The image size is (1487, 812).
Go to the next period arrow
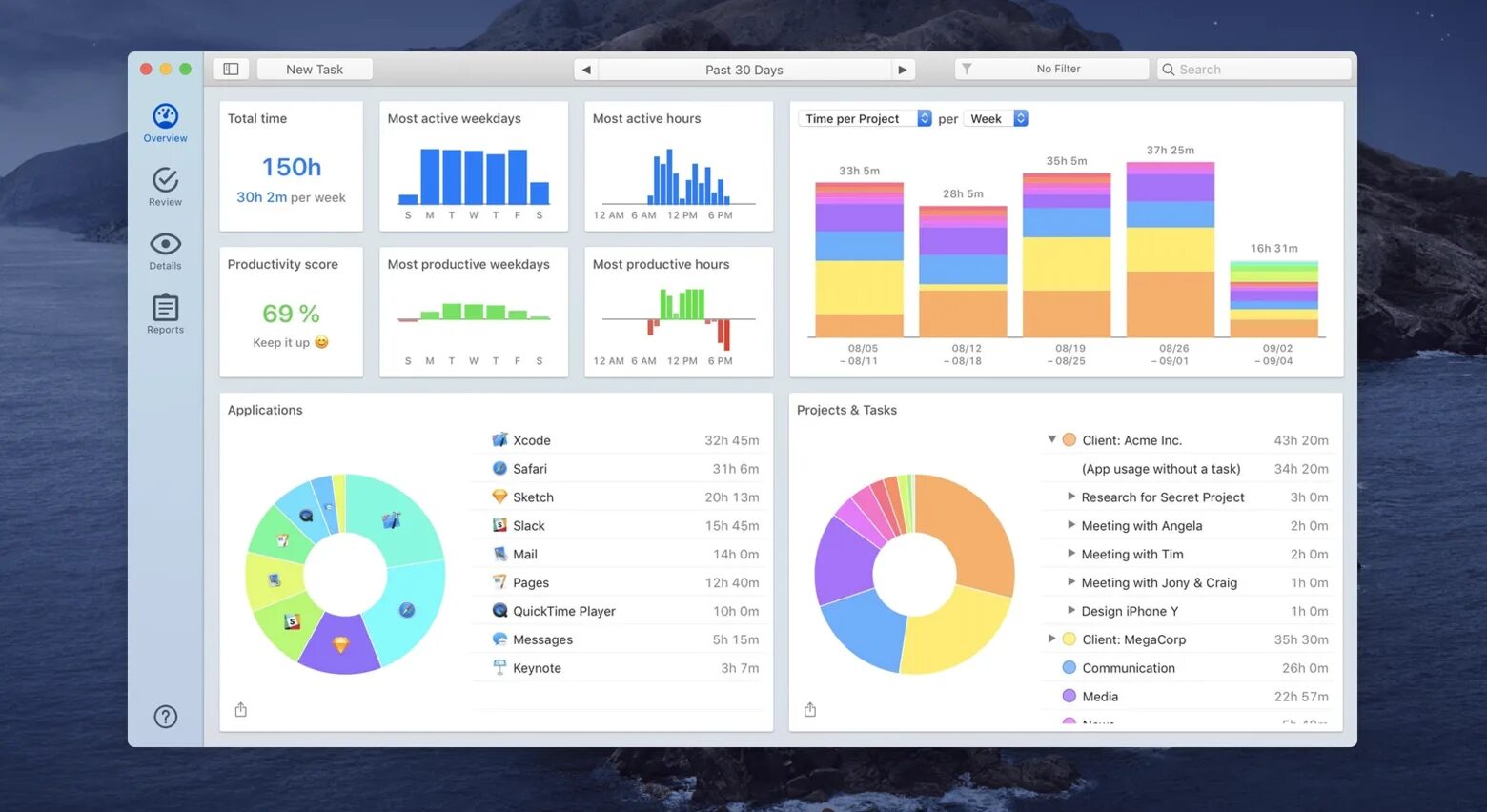903,70
